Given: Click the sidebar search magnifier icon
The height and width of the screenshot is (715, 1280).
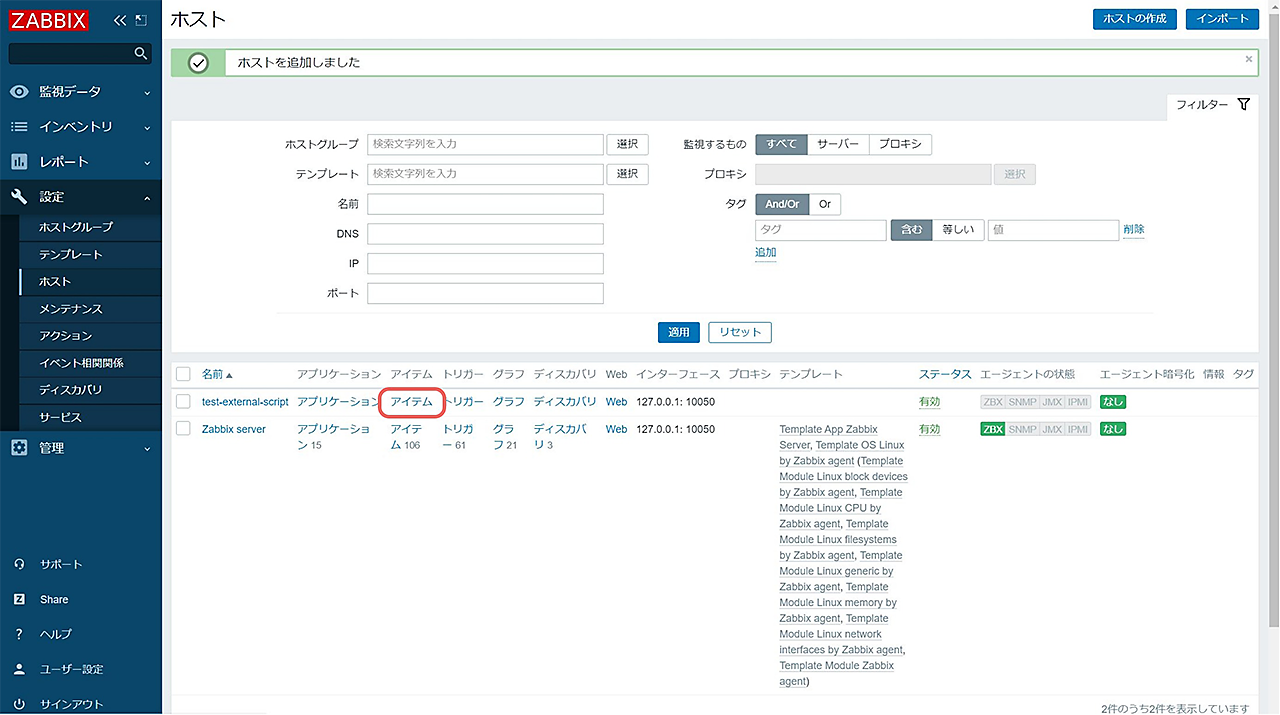Looking at the screenshot, I should [x=140, y=52].
